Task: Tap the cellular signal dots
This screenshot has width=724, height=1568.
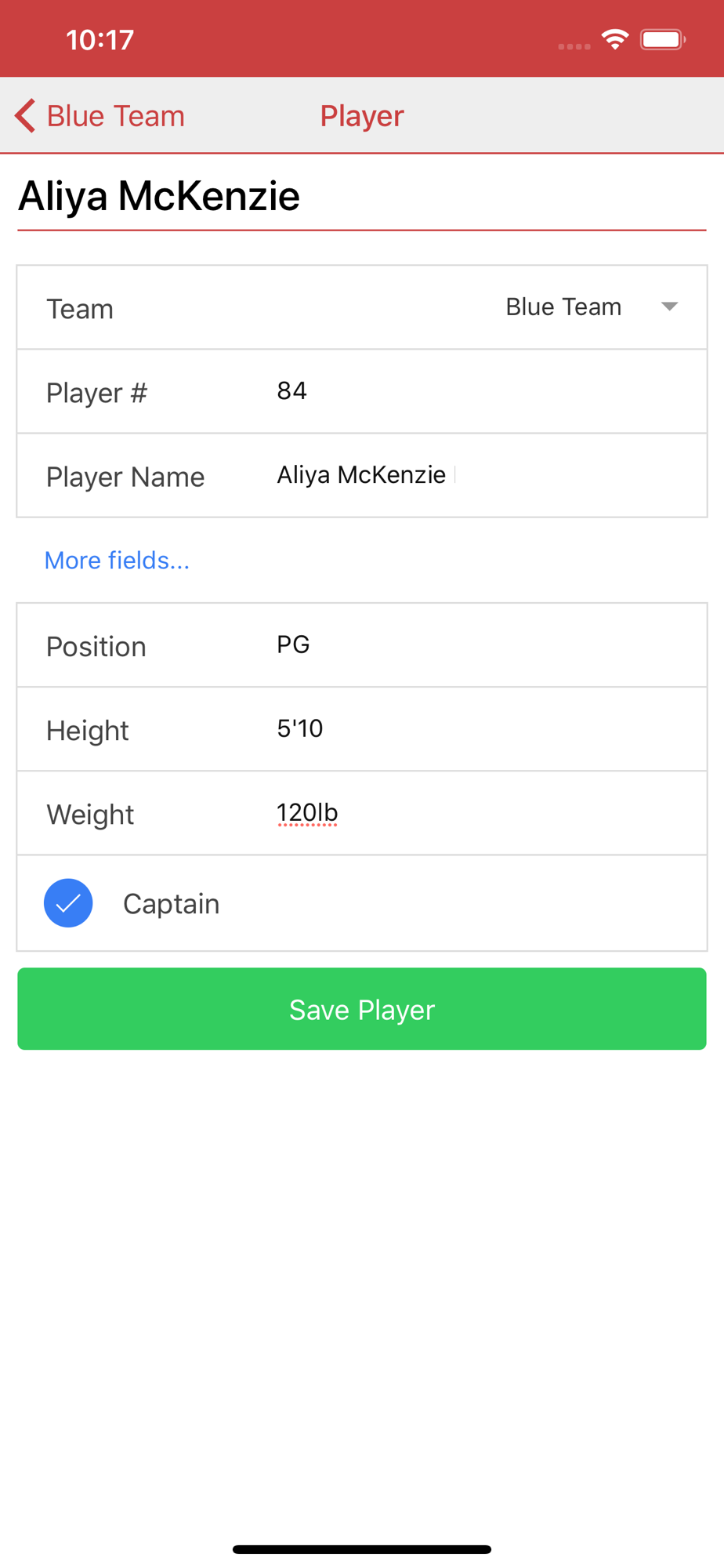Action: [574, 46]
